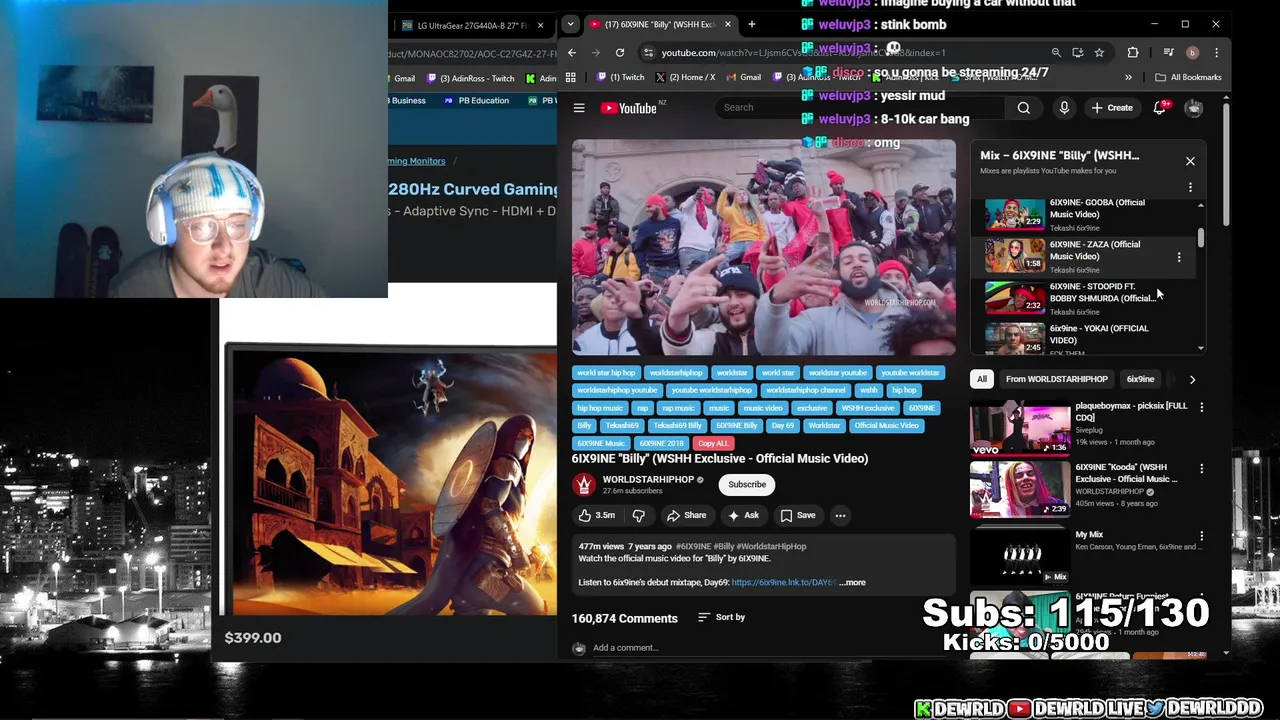Click the Create button

(1112, 108)
